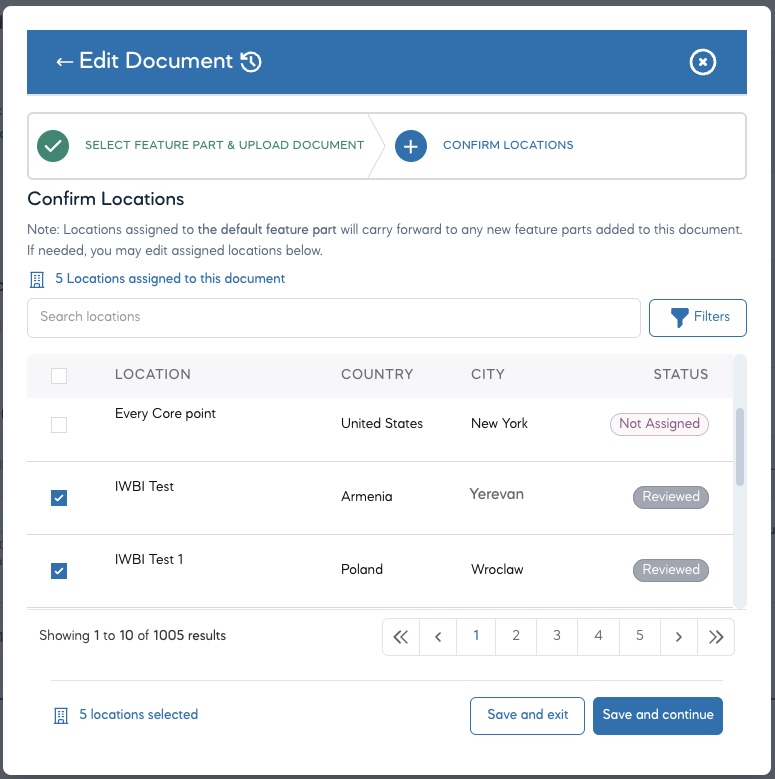Close the Edit Document dialog
Viewport: 775px width, 779px height.
(702, 62)
